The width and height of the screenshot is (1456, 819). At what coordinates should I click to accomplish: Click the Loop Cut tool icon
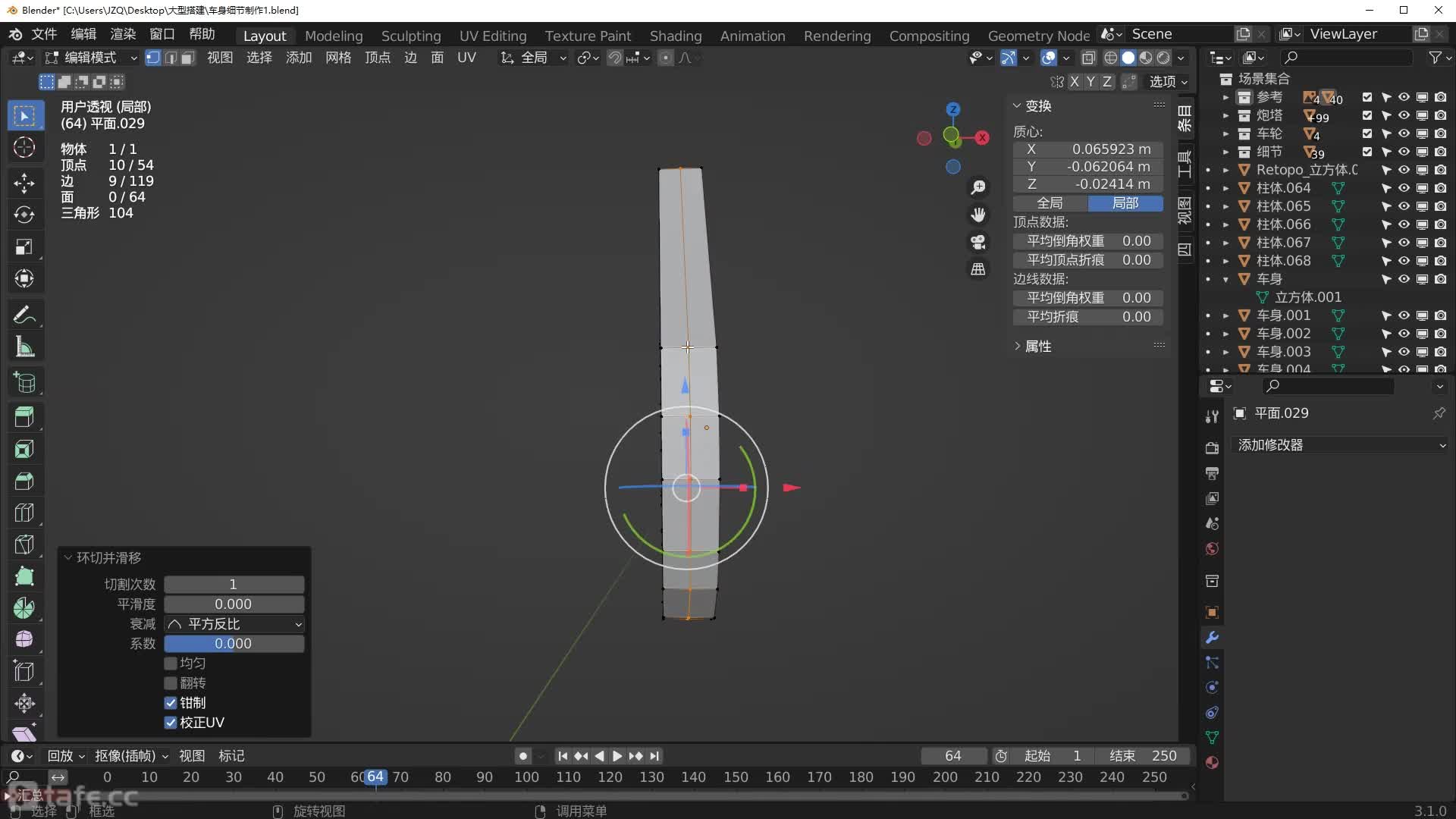click(x=24, y=513)
